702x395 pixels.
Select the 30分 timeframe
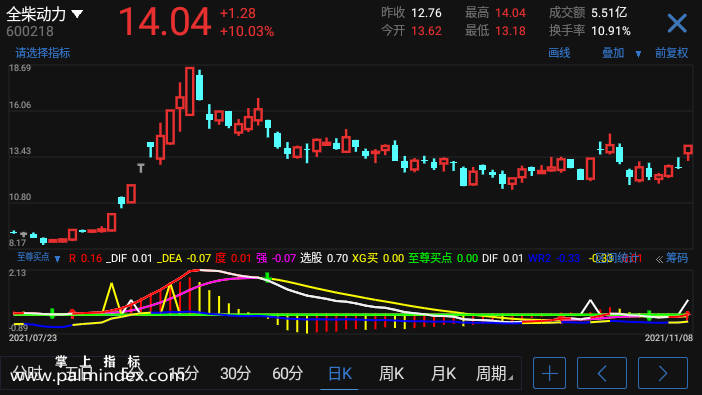[235, 374]
